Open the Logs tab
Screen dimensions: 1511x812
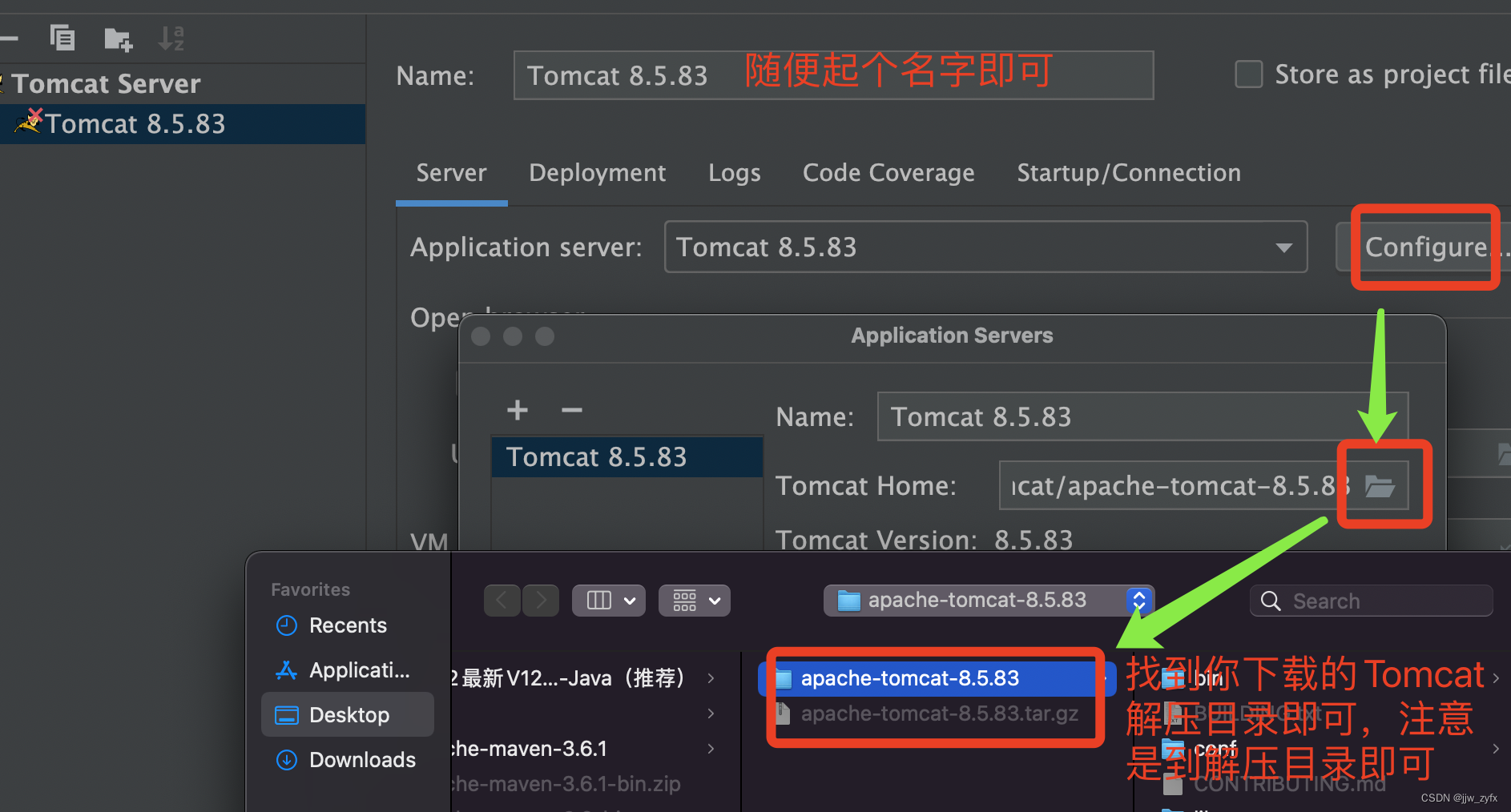[734, 173]
